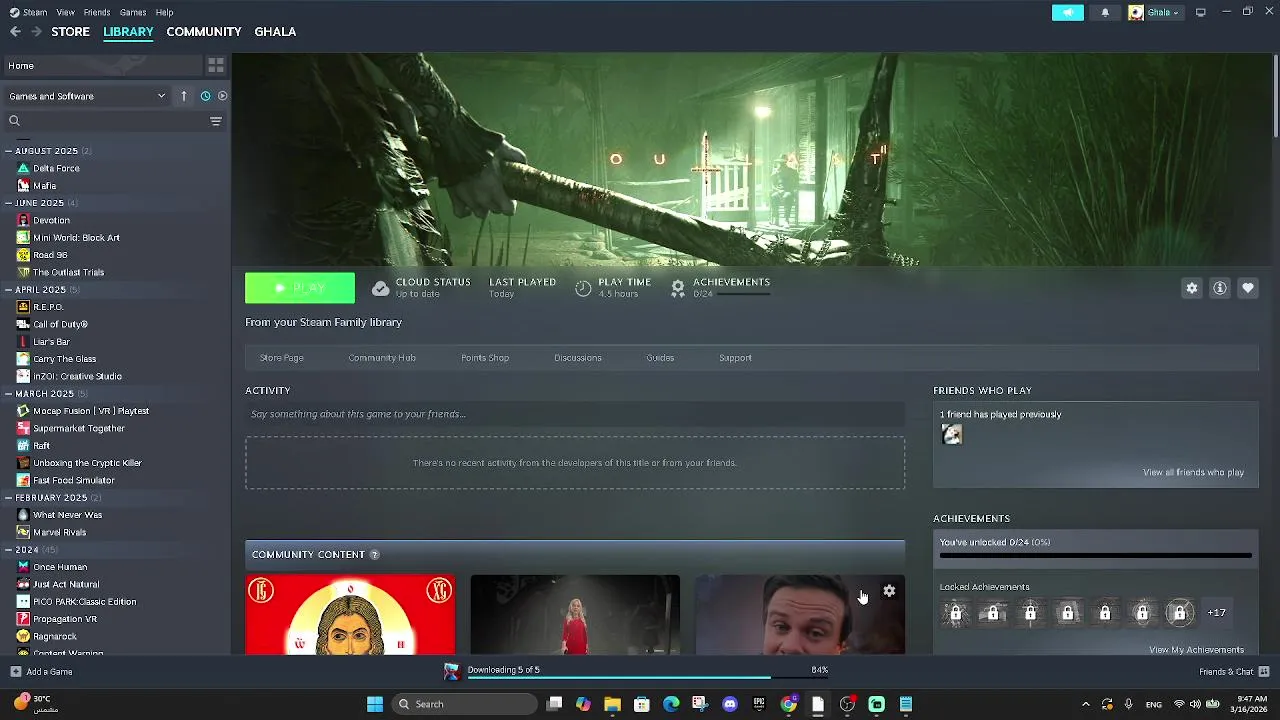Open Windows Start menu

tap(375, 704)
